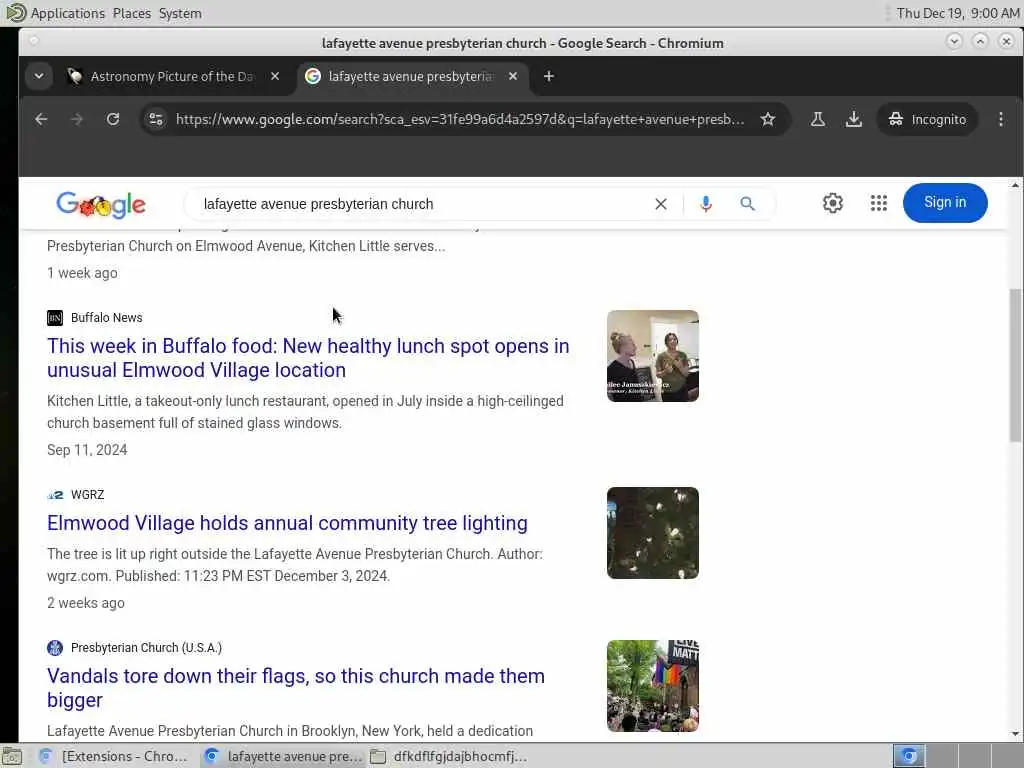Click the 1 week ago text
This screenshot has height=768, width=1024.
click(x=82, y=273)
